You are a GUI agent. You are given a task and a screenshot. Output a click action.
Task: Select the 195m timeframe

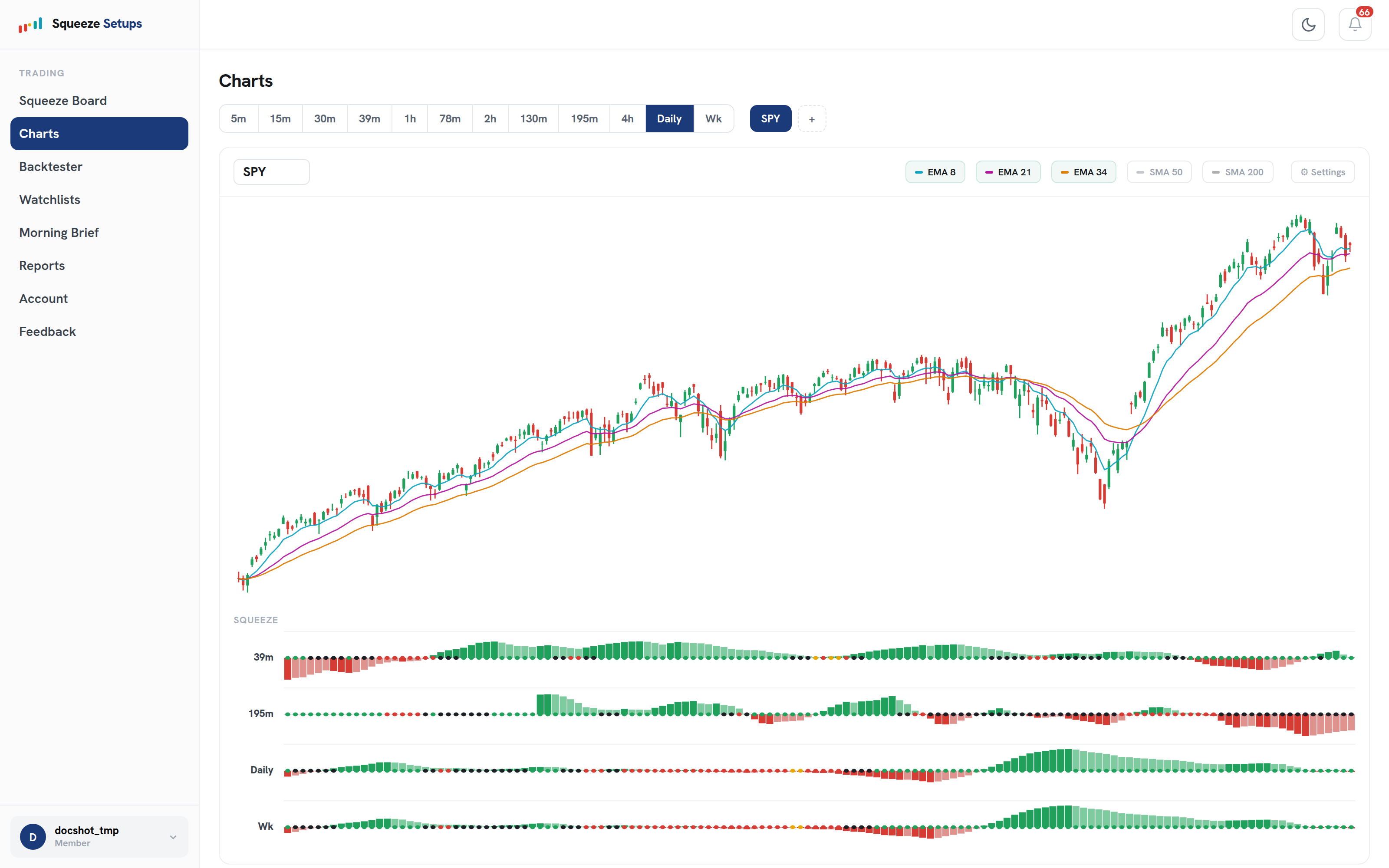tap(584, 118)
